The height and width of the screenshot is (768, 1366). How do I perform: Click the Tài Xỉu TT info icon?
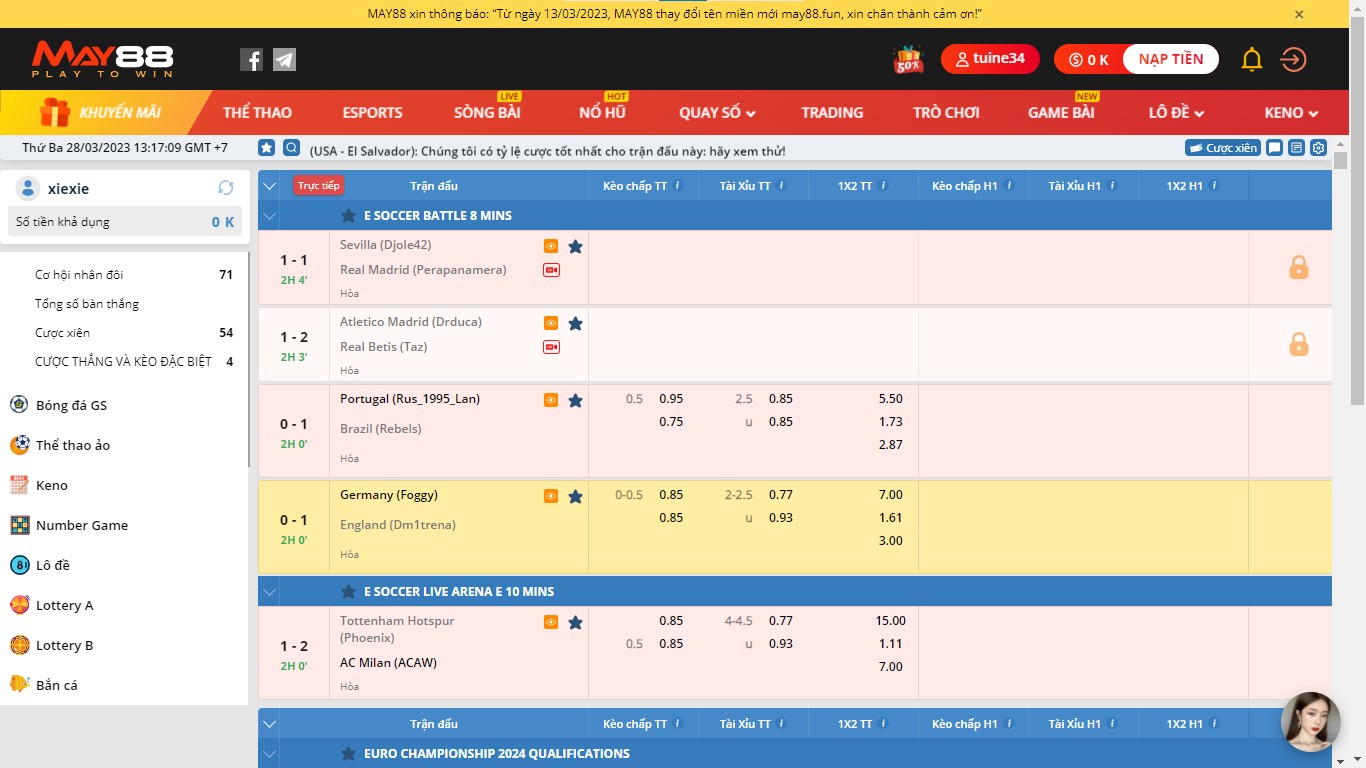pos(782,185)
